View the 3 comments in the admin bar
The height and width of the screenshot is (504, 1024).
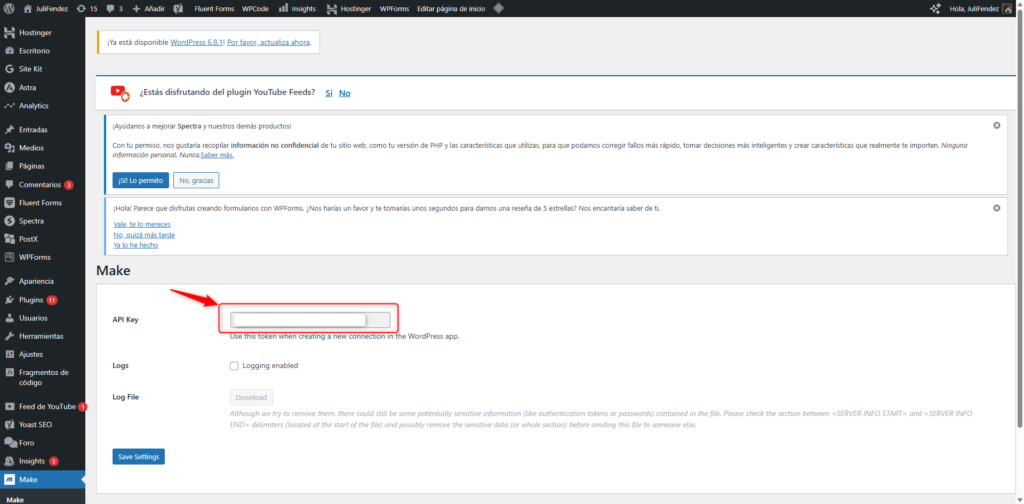pos(114,8)
